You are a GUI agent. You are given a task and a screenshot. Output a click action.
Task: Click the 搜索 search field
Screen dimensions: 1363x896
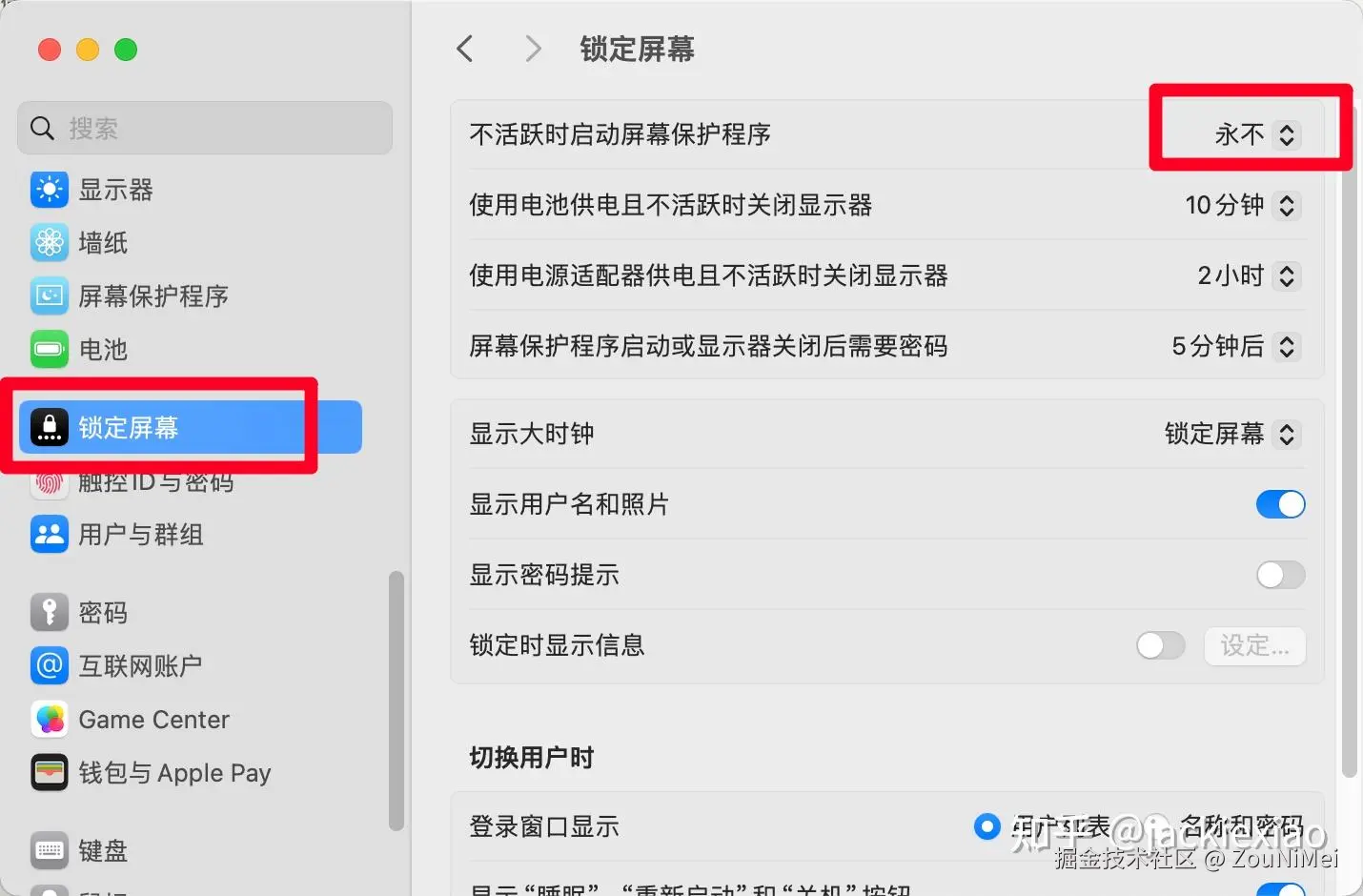[205, 128]
